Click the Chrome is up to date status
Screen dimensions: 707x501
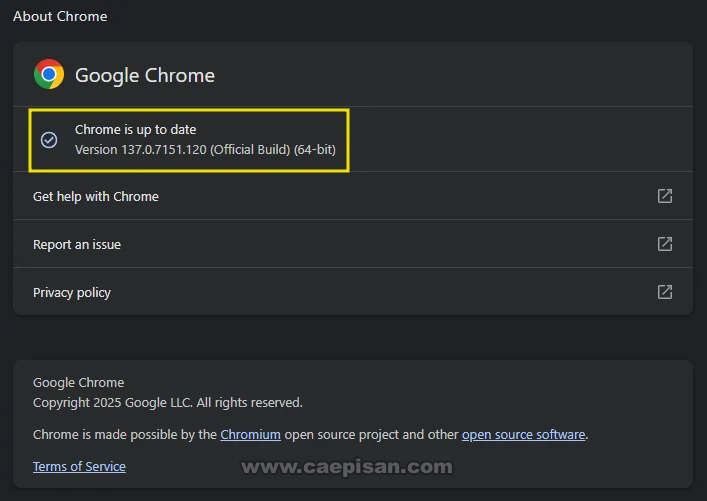tap(135, 129)
